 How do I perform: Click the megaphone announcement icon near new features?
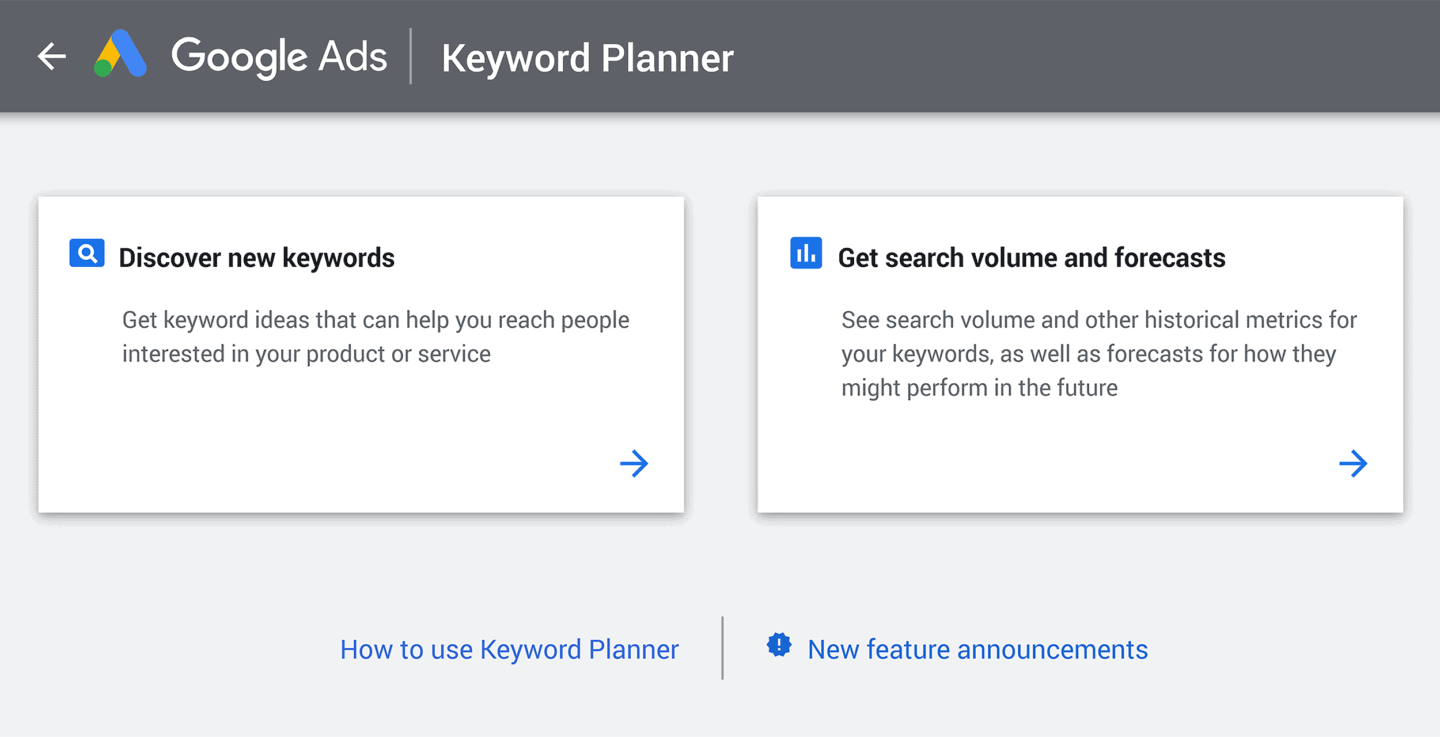coord(778,645)
